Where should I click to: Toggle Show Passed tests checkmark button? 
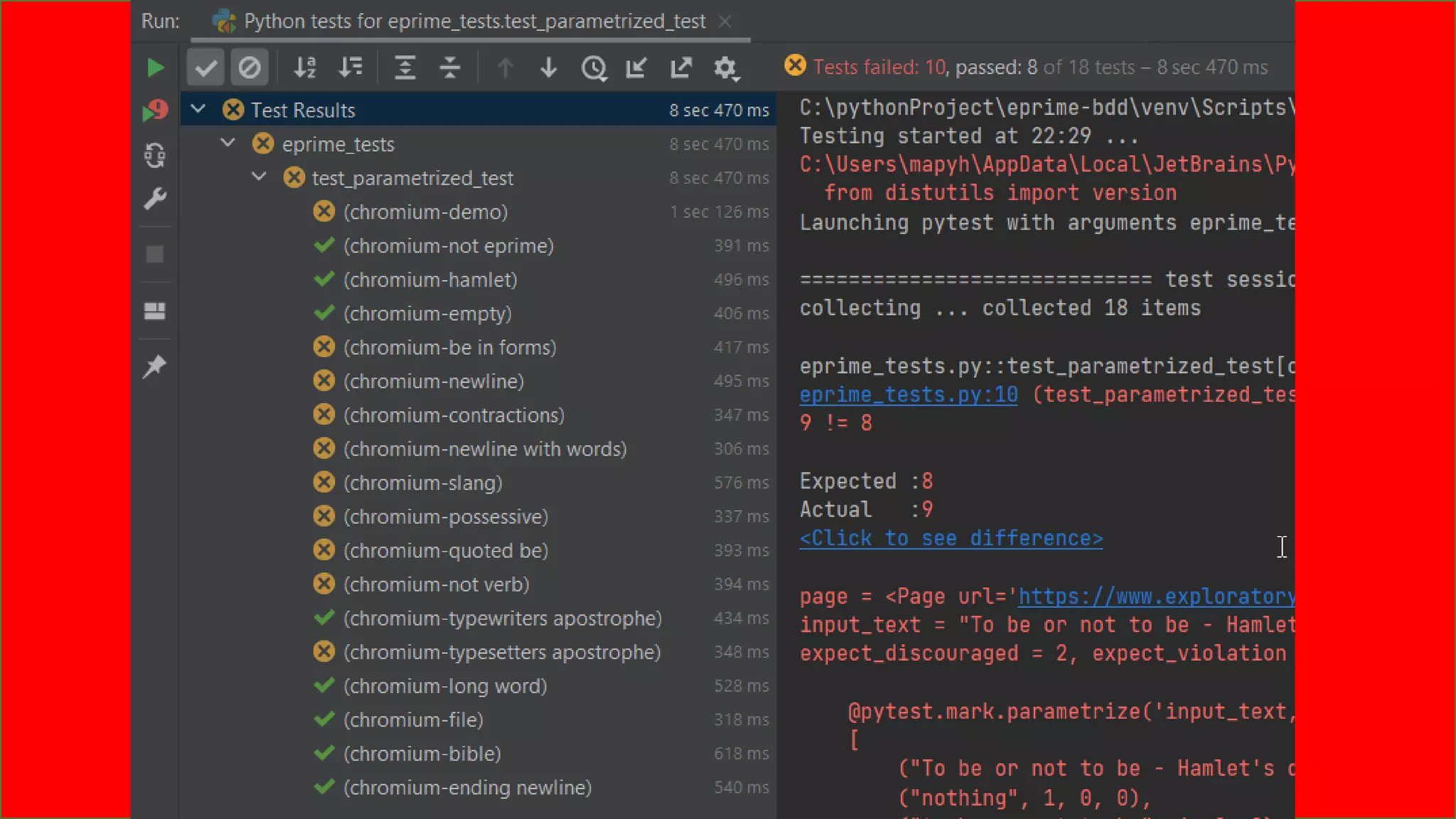point(205,68)
